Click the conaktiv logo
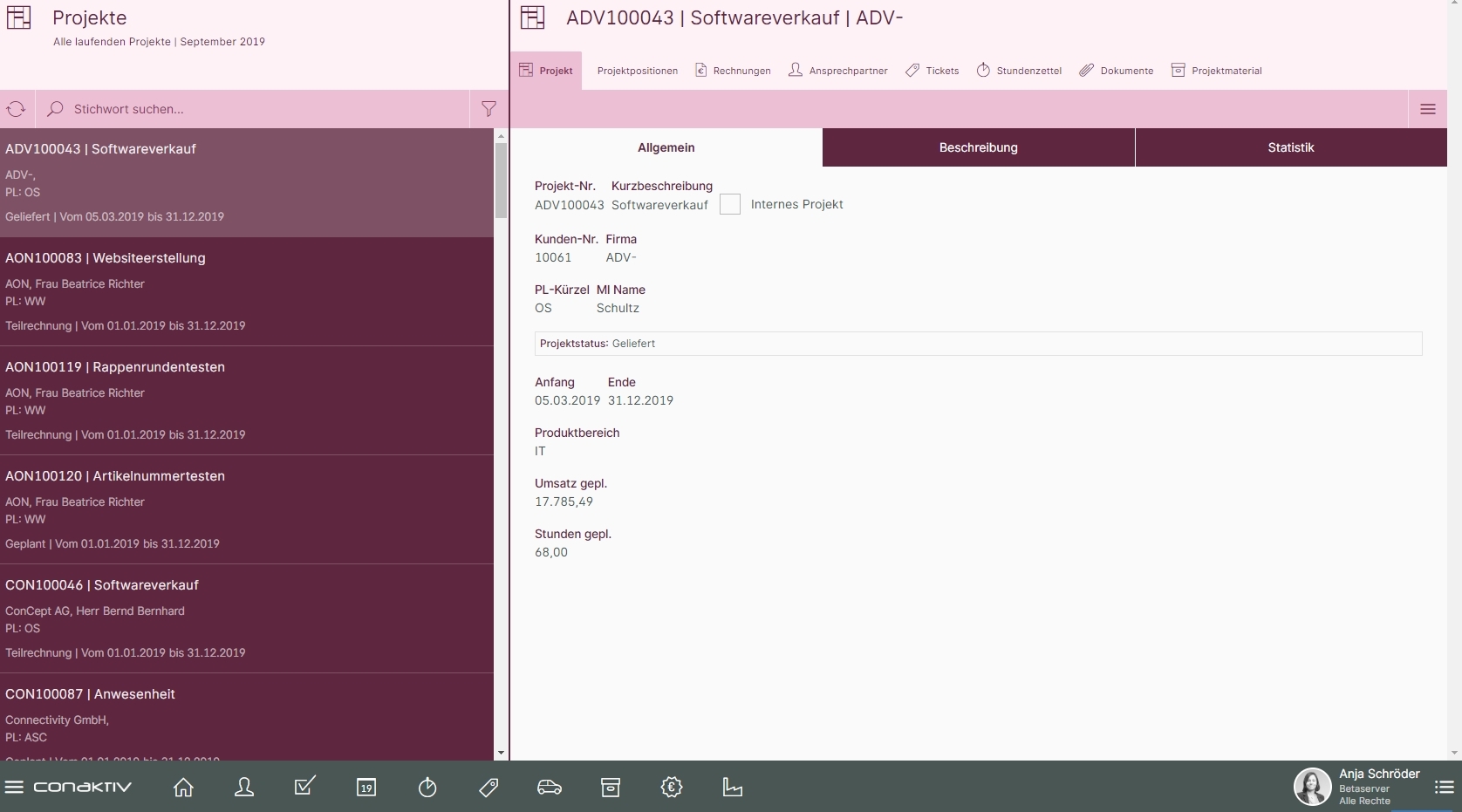The width and height of the screenshot is (1462, 812). pyautogui.click(x=82, y=788)
